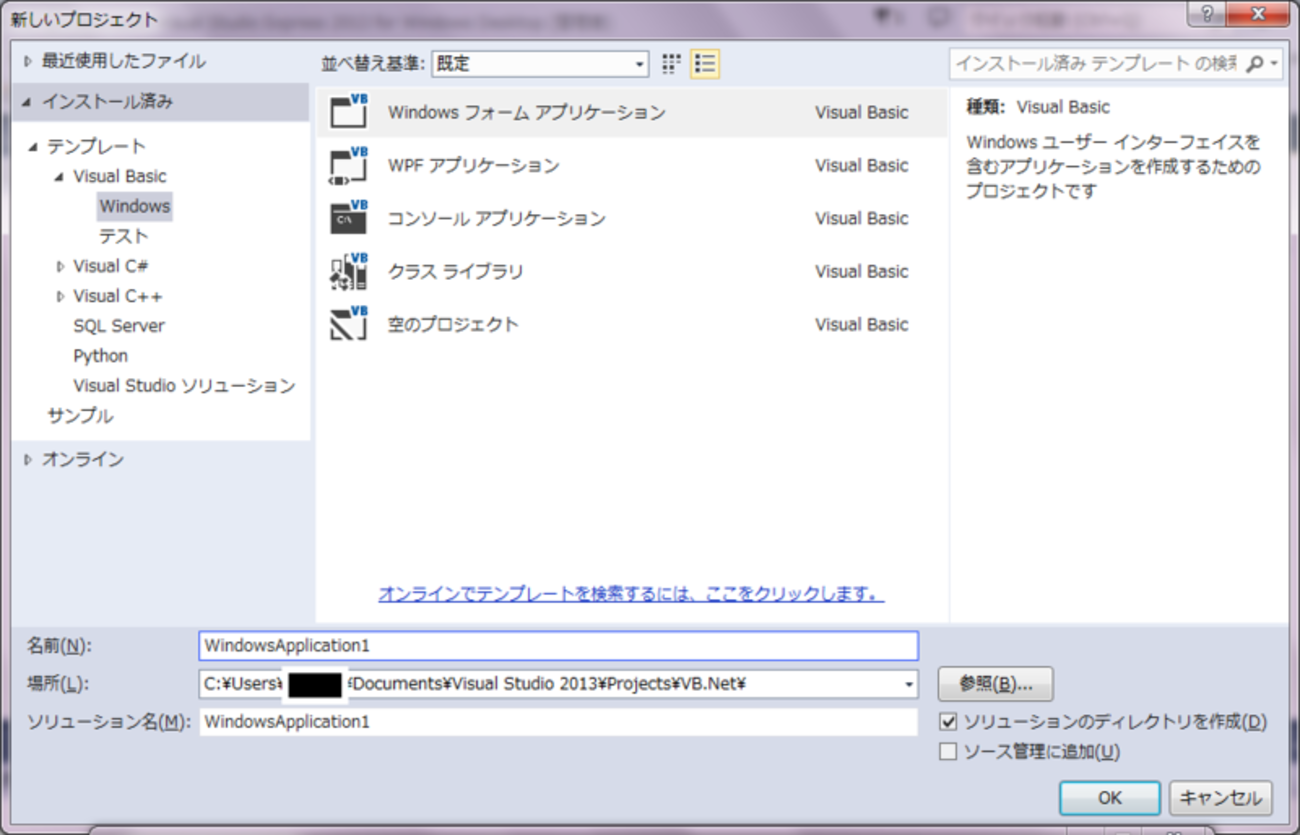Expand the Visual C# node
The image size is (1300, 835).
(x=59, y=265)
